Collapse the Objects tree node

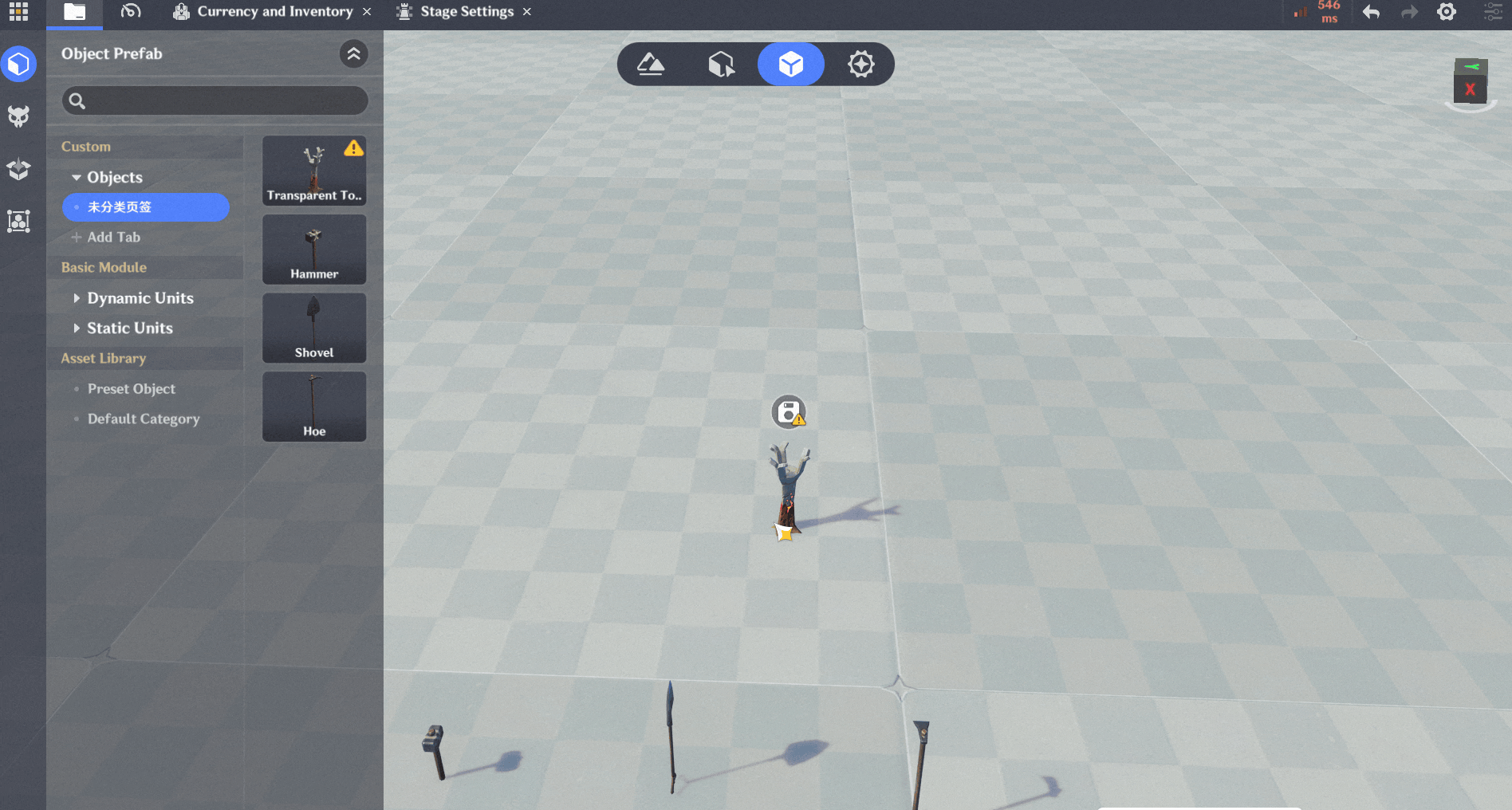coord(77,178)
